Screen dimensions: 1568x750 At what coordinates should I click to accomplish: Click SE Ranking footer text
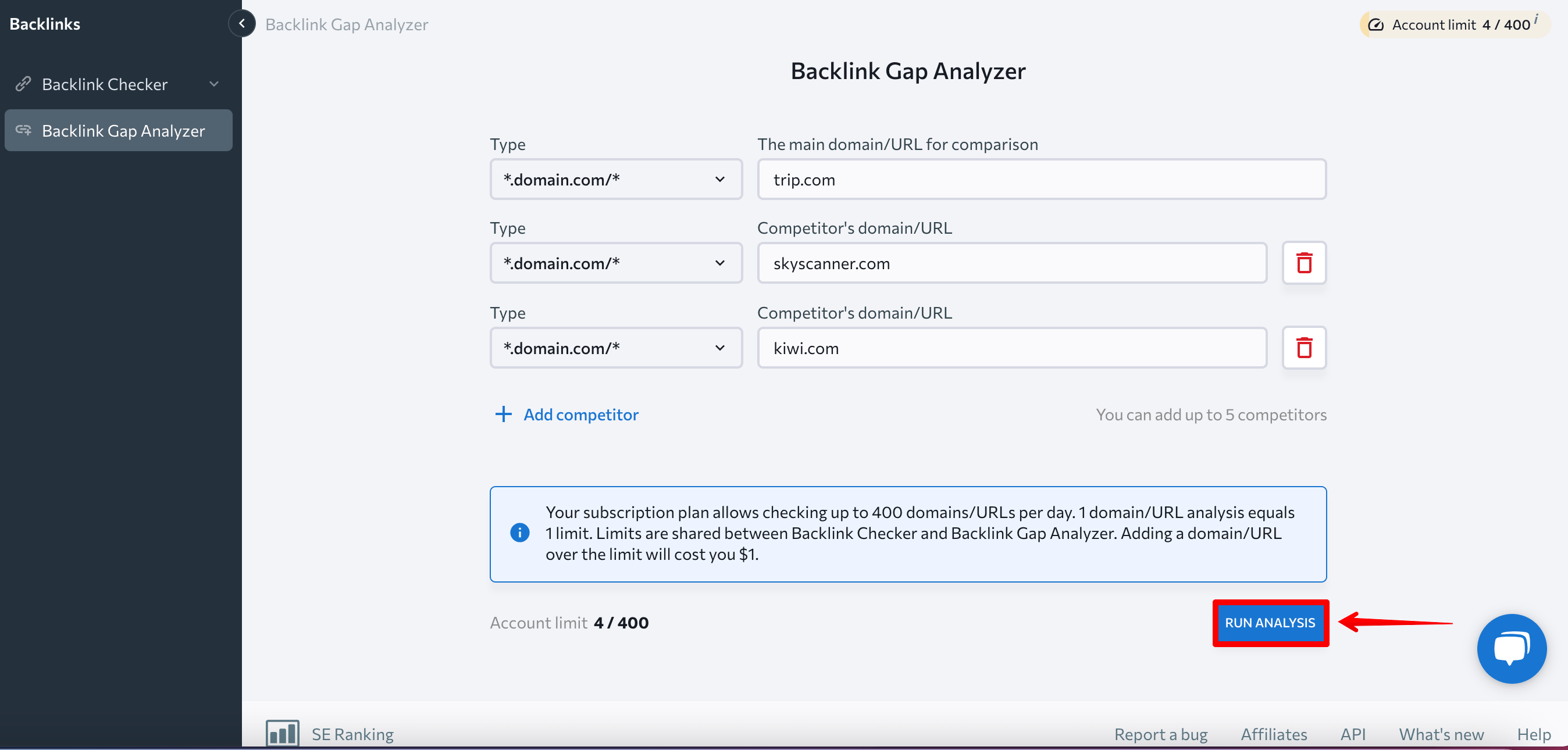[352, 734]
